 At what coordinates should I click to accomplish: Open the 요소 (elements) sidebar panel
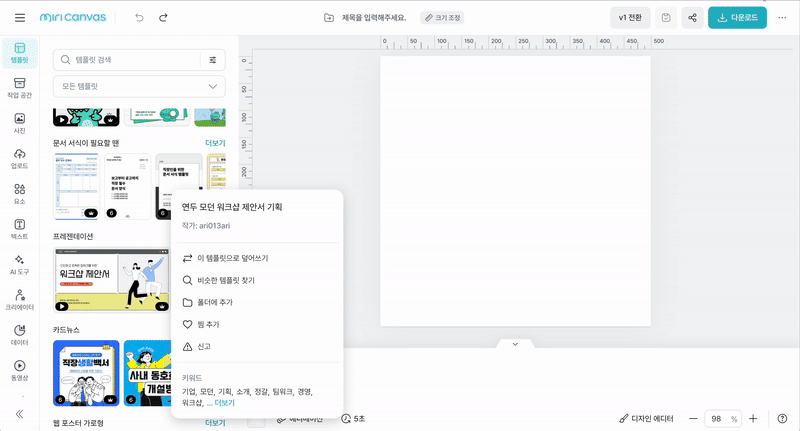tap(19, 194)
